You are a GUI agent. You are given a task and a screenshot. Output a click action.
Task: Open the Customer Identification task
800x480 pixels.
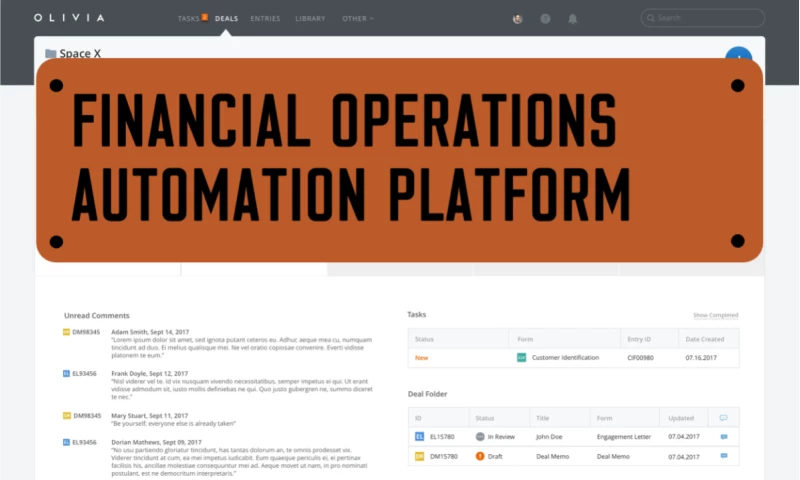[x=565, y=358]
